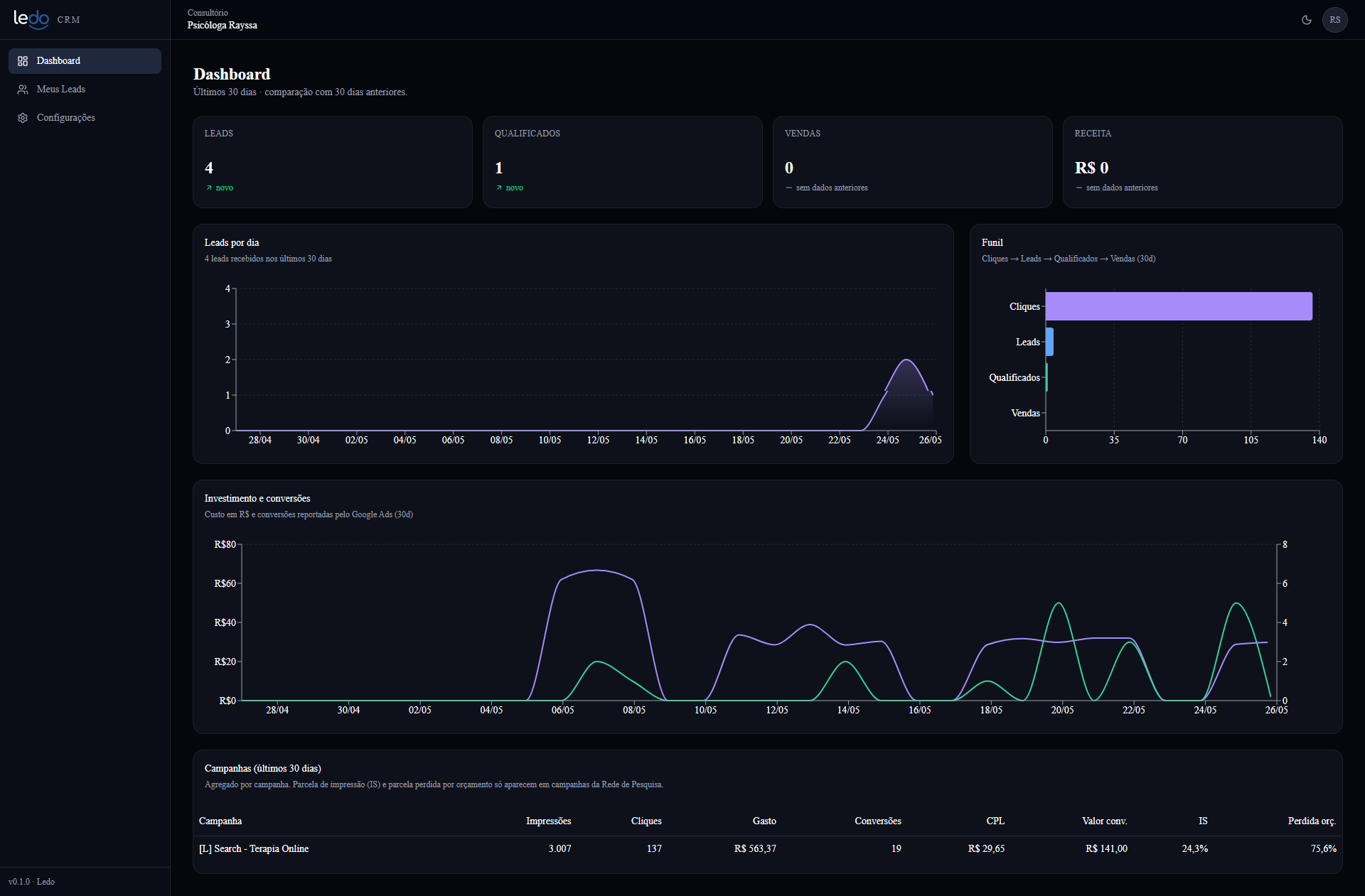Select the [L] Search - Terapia Online campaign
1365x896 pixels.
[x=254, y=848]
